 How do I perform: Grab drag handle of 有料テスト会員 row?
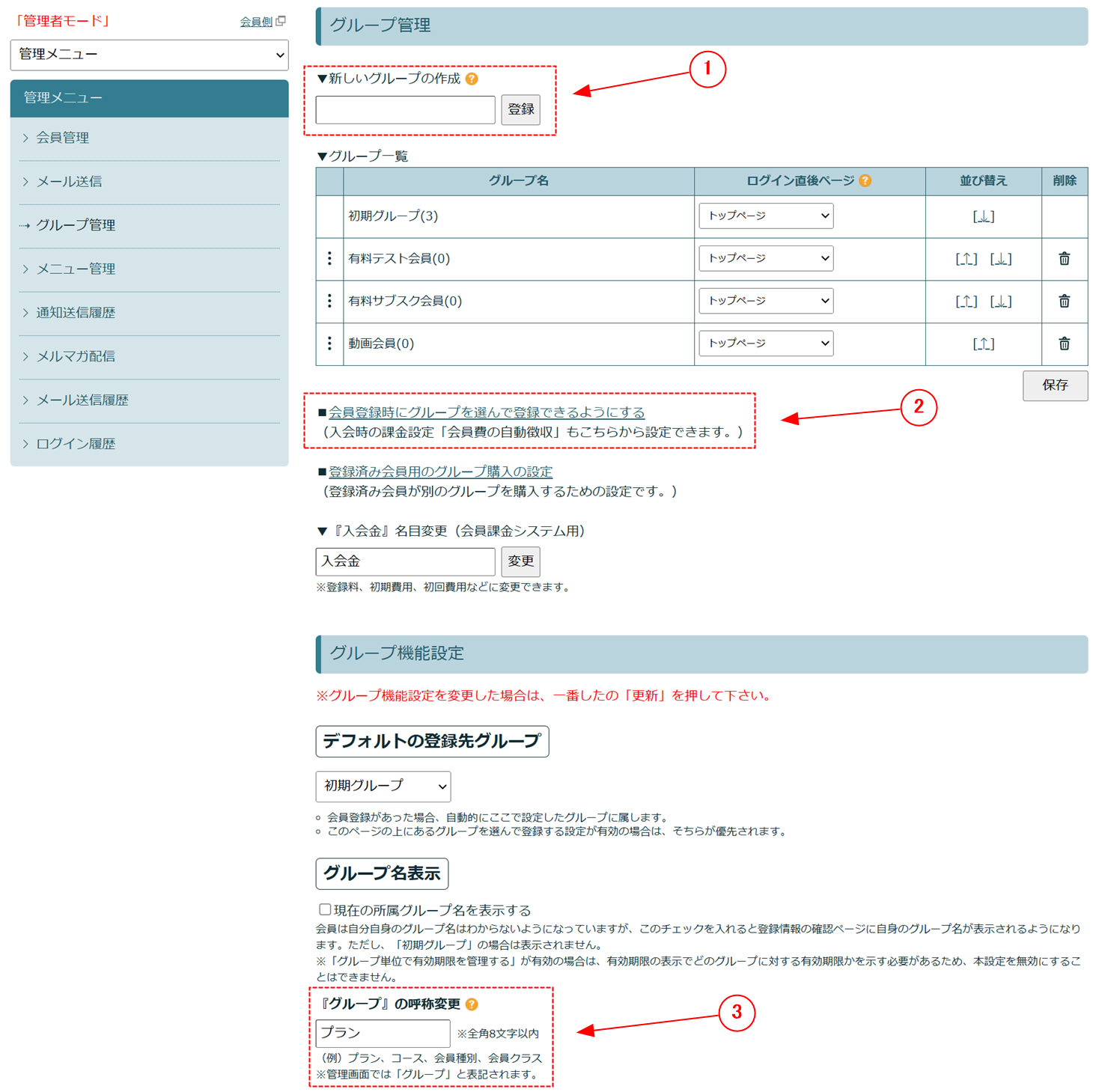pos(329,259)
